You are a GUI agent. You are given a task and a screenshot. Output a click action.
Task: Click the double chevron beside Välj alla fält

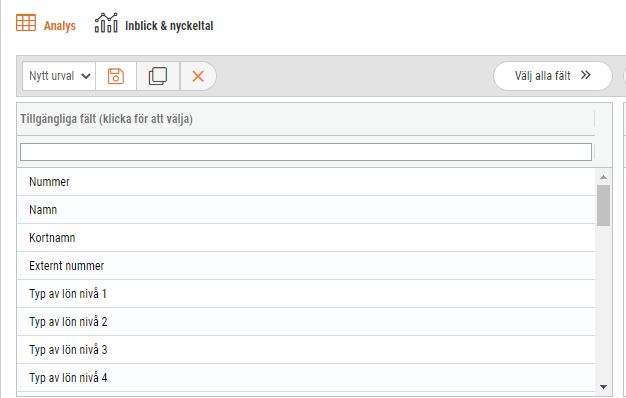(x=586, y=75)
